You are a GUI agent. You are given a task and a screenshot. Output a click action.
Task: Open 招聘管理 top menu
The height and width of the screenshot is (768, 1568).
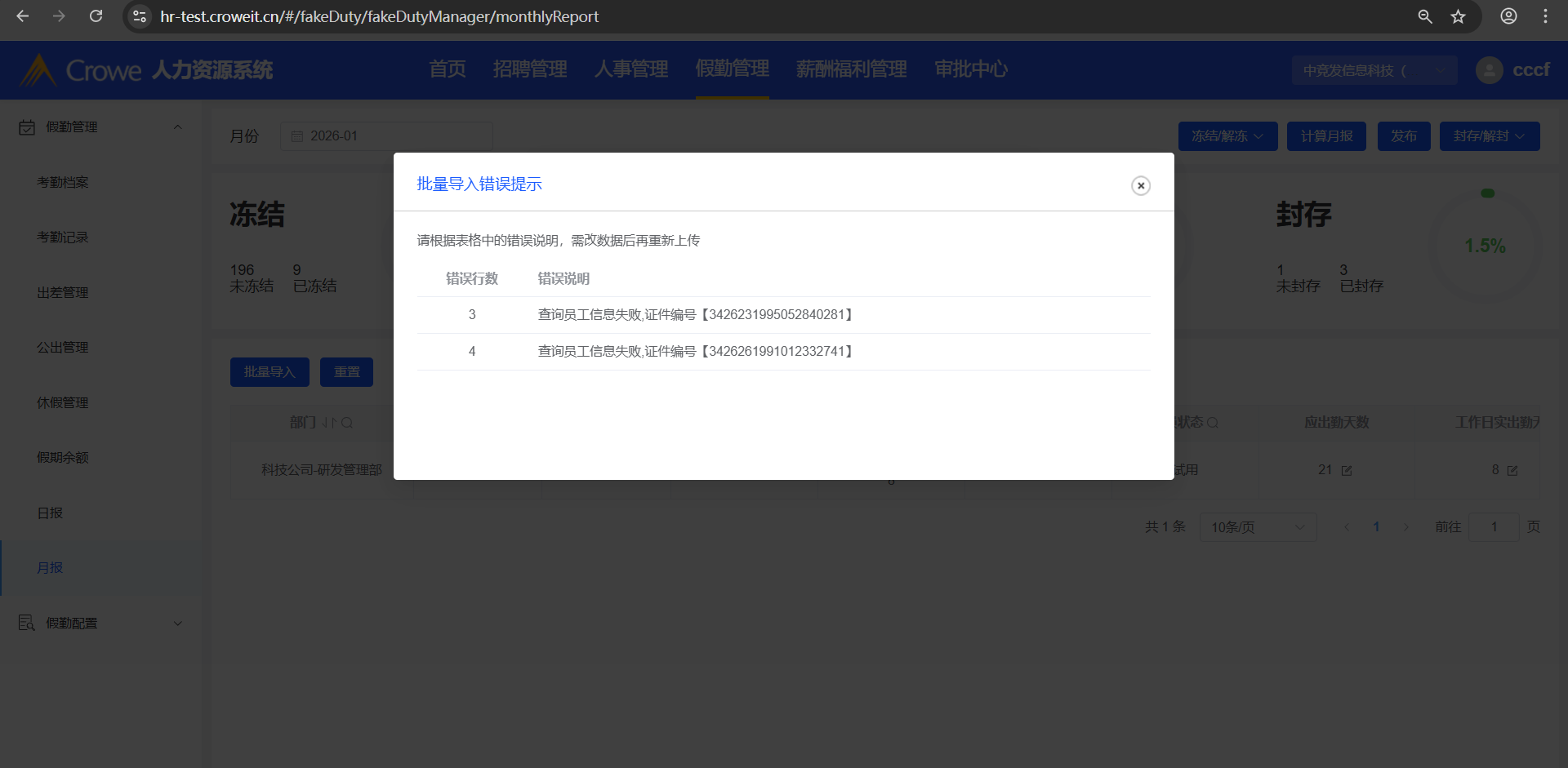pyautogui.click(x=530, y=69)
